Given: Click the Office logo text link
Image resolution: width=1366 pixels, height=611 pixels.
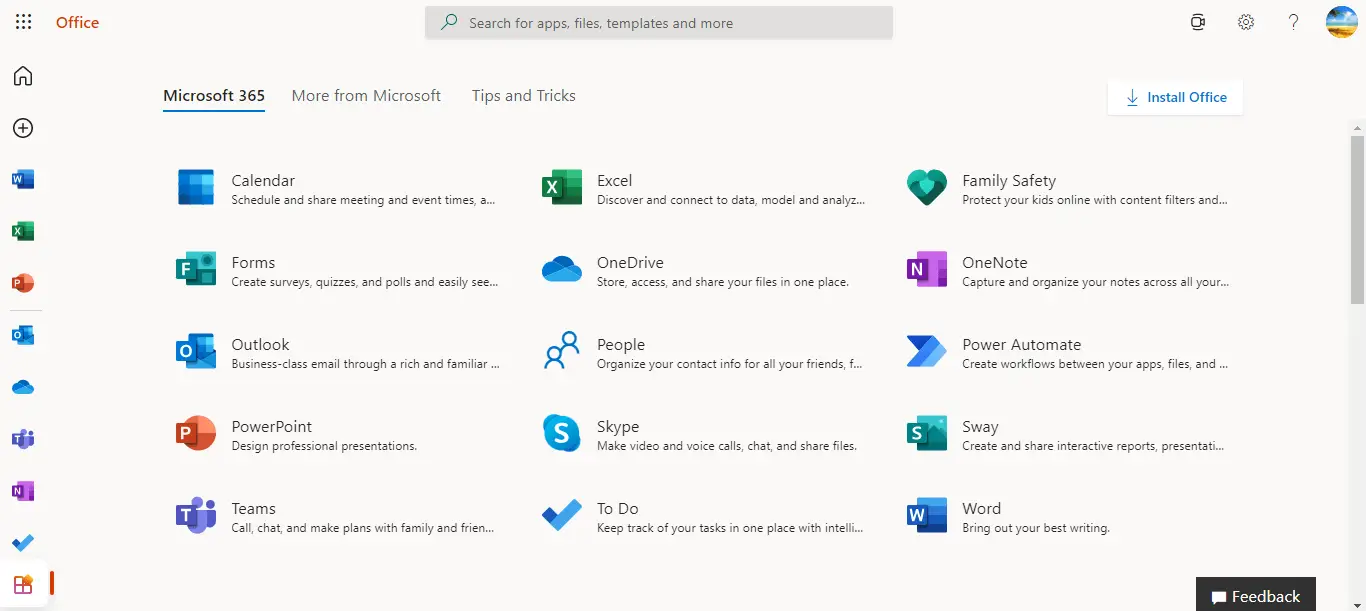Looking at the screenshot, I should point(77,22).
